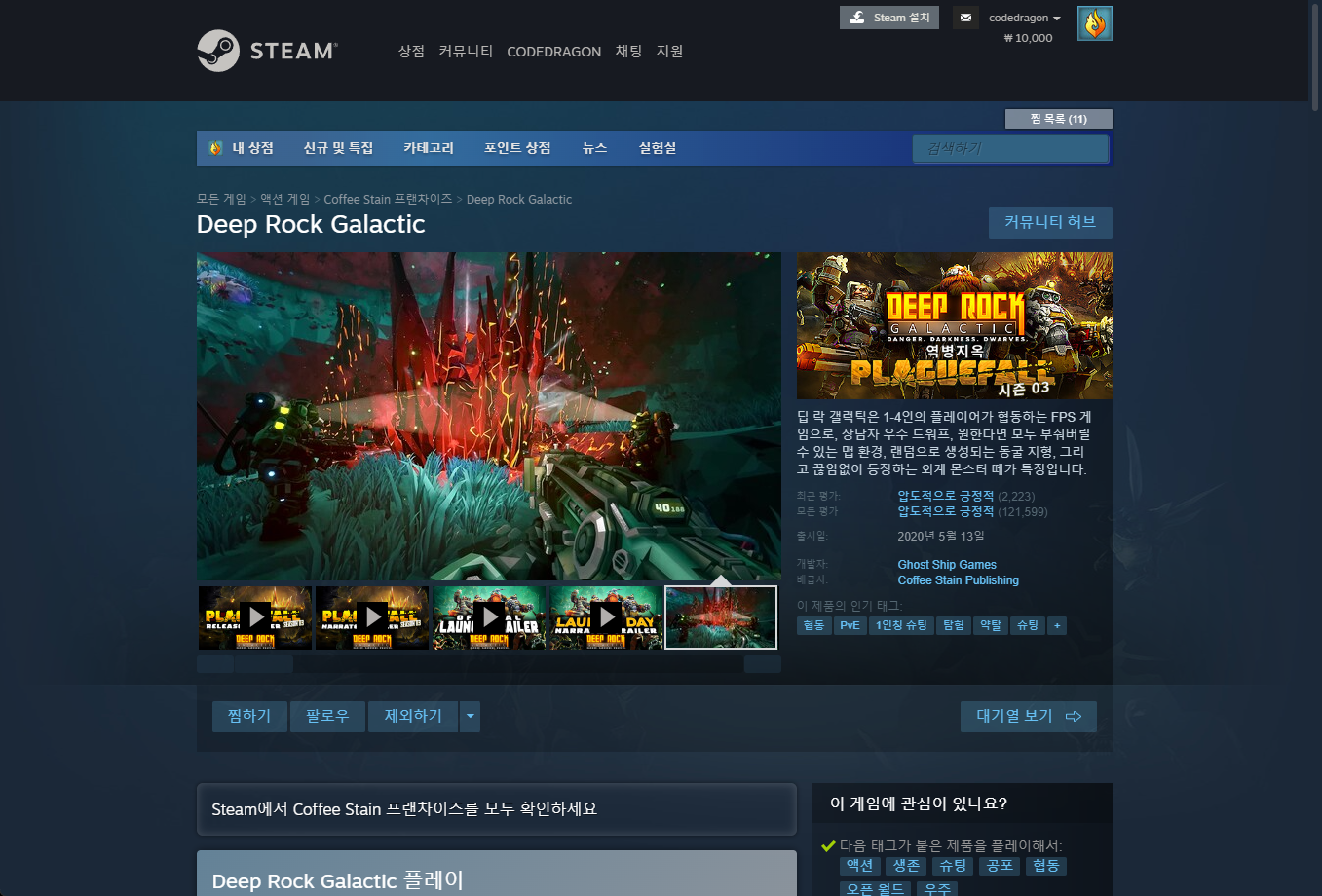Click the ₩10,000 wallet balance
Screen dimensions: 1322x896
(1028, 38)
